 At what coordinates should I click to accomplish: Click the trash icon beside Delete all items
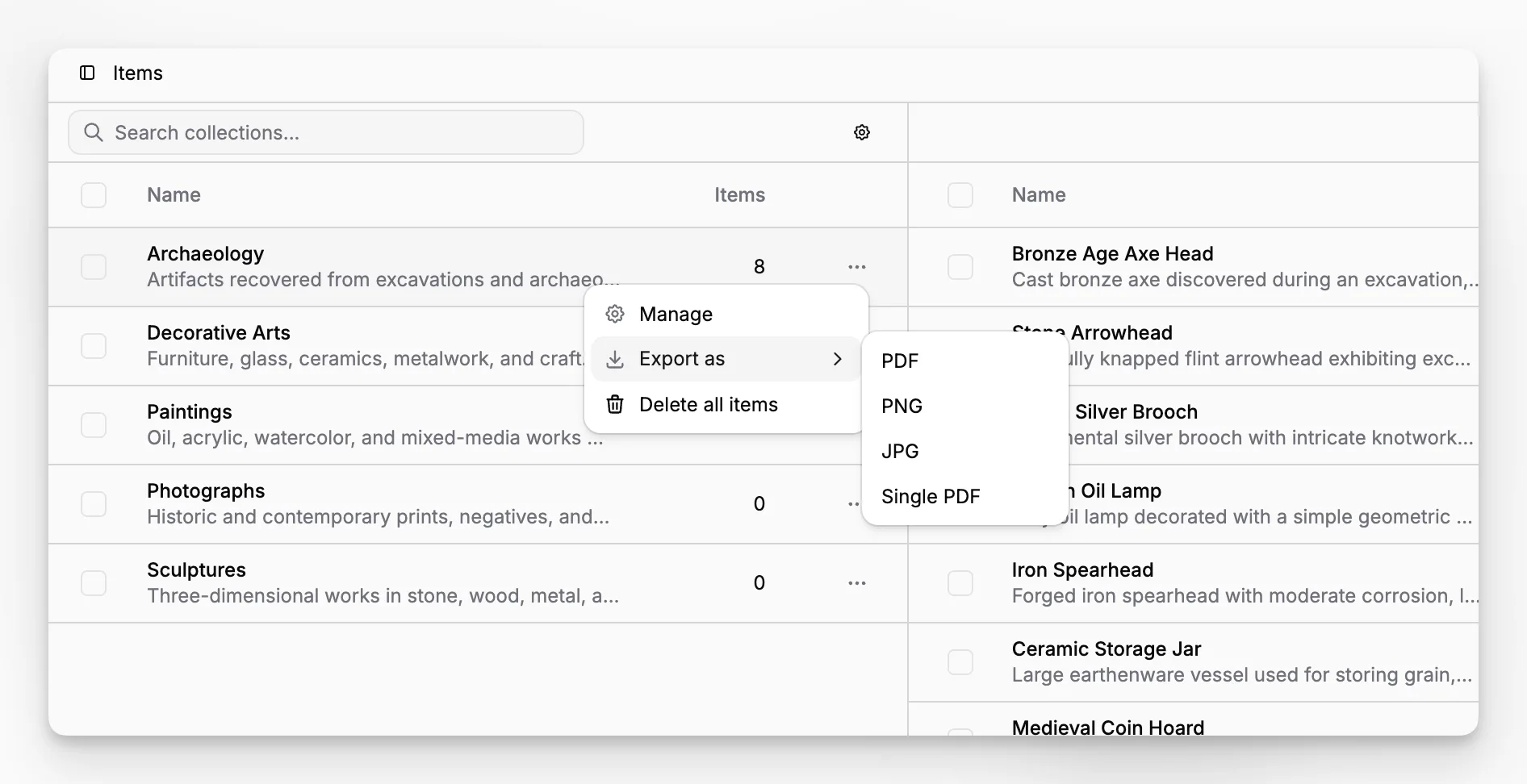point(615,404)
